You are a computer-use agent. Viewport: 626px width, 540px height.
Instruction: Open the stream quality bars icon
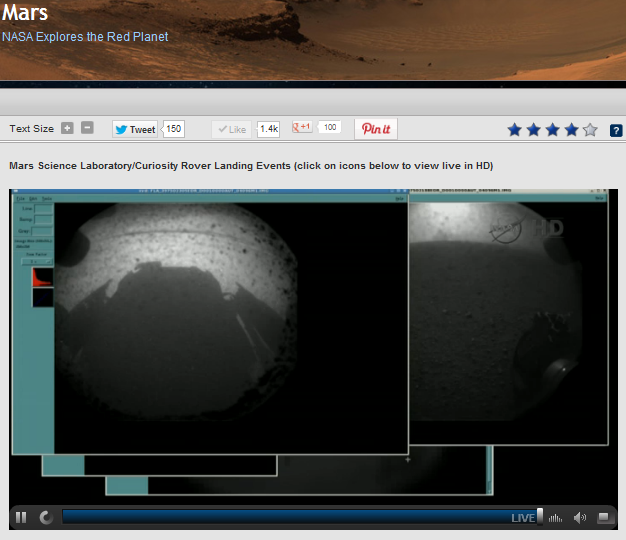tap(556, 518)
